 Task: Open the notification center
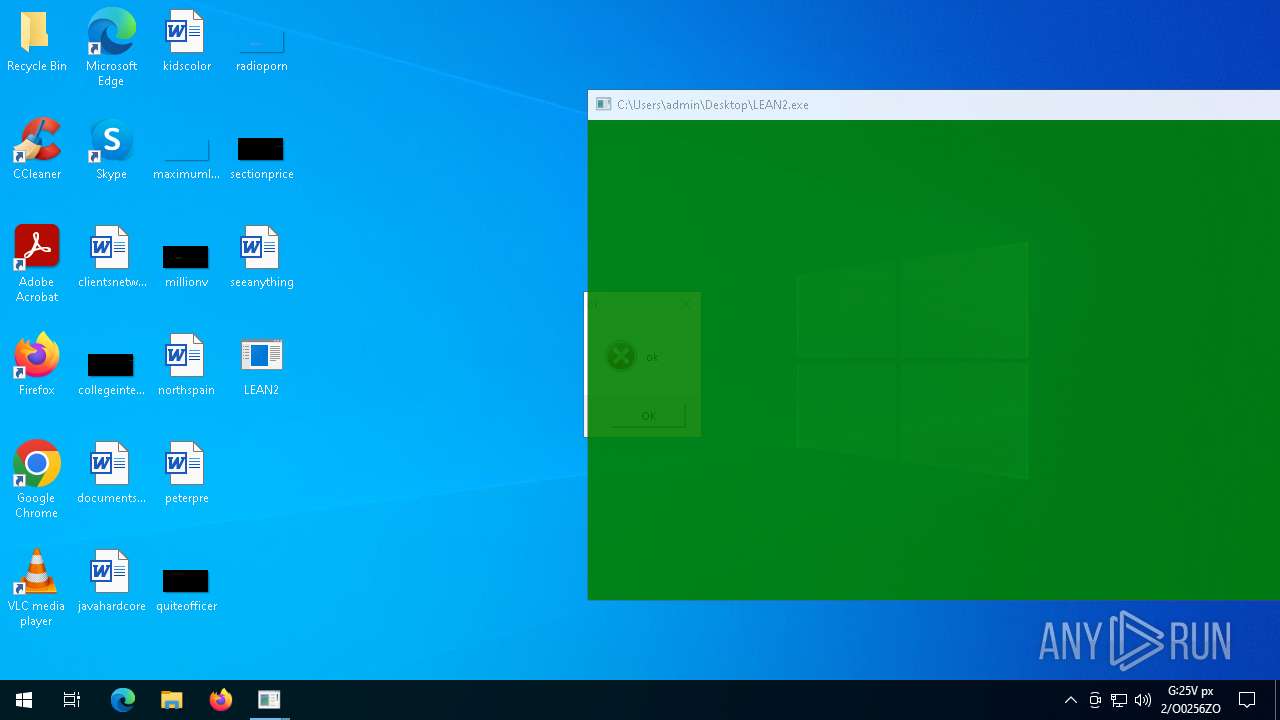1247,700
